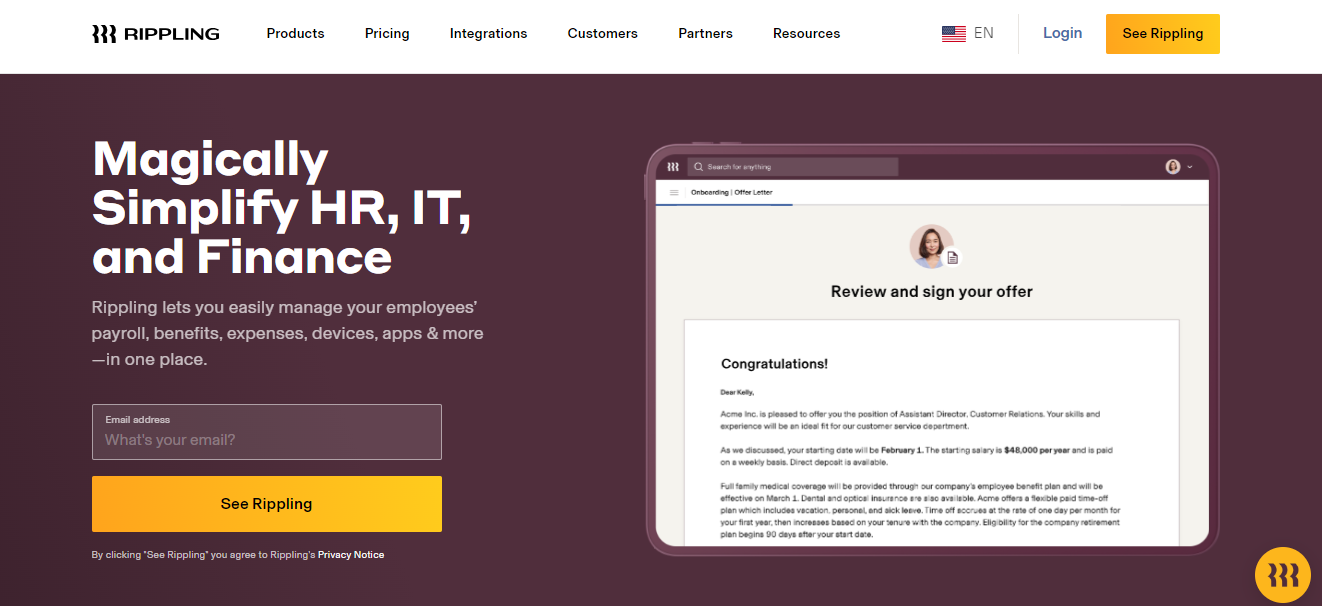Click the See Rippling button in the header
The height and width of the screenshot is (606, 1322).
coord(1162,34)
